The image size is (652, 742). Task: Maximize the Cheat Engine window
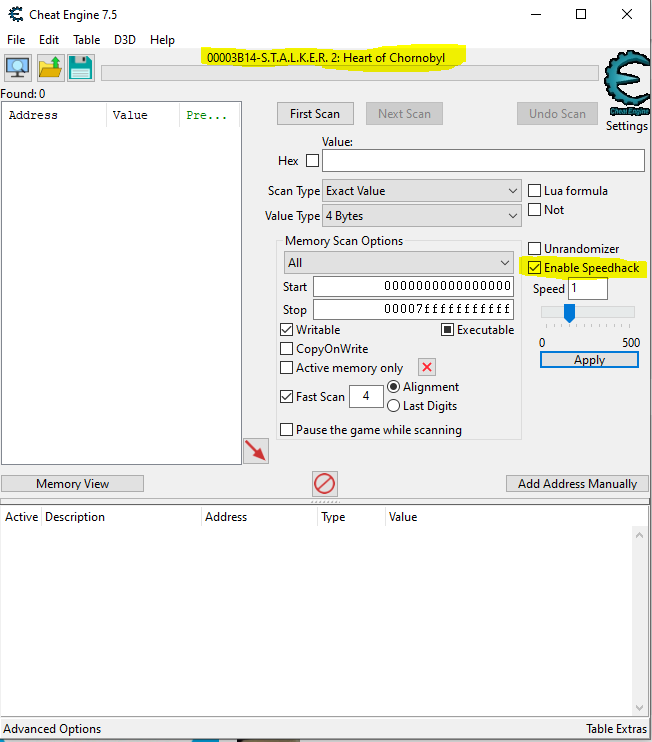coord(581,14)
